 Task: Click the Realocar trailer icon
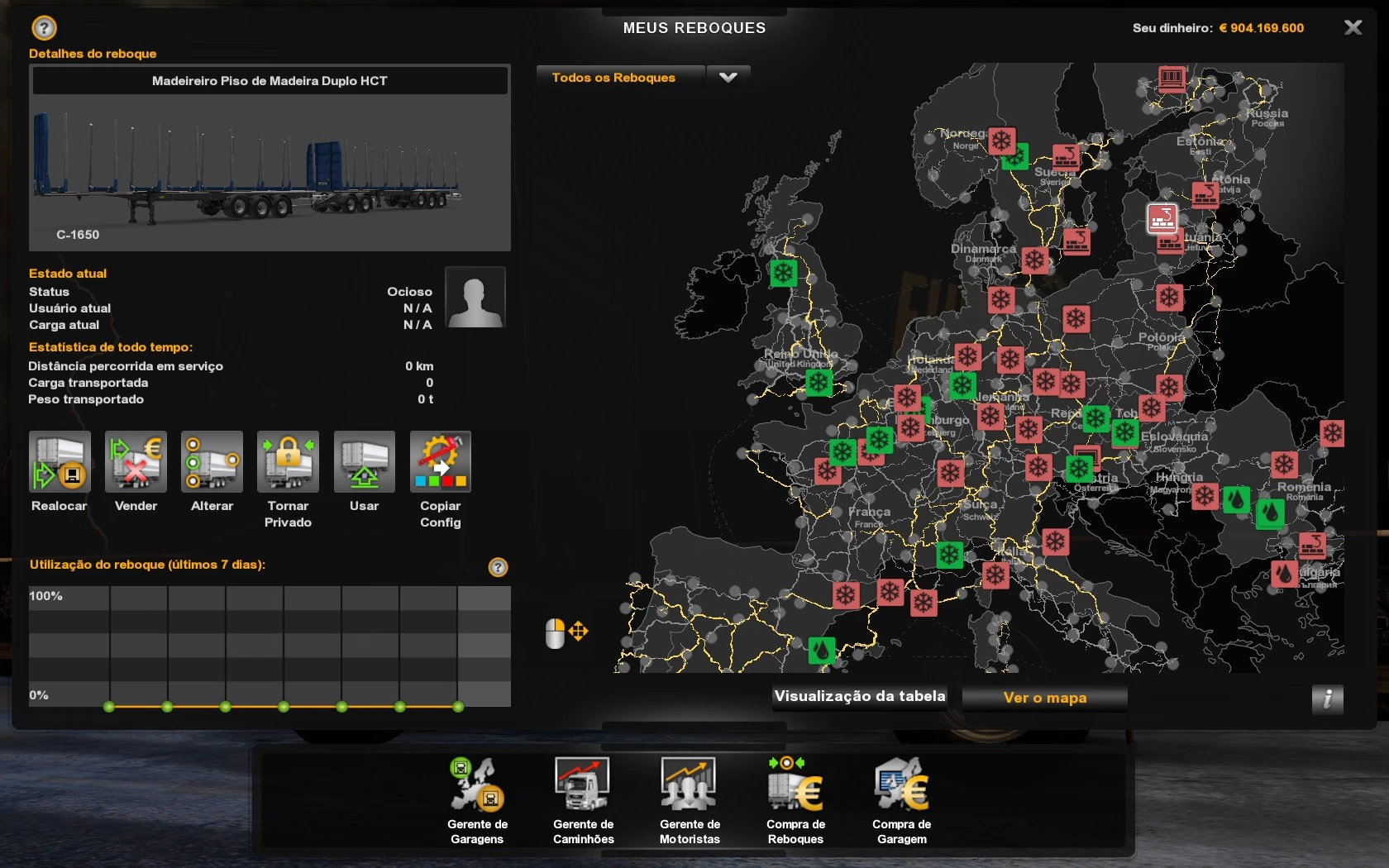60,462
